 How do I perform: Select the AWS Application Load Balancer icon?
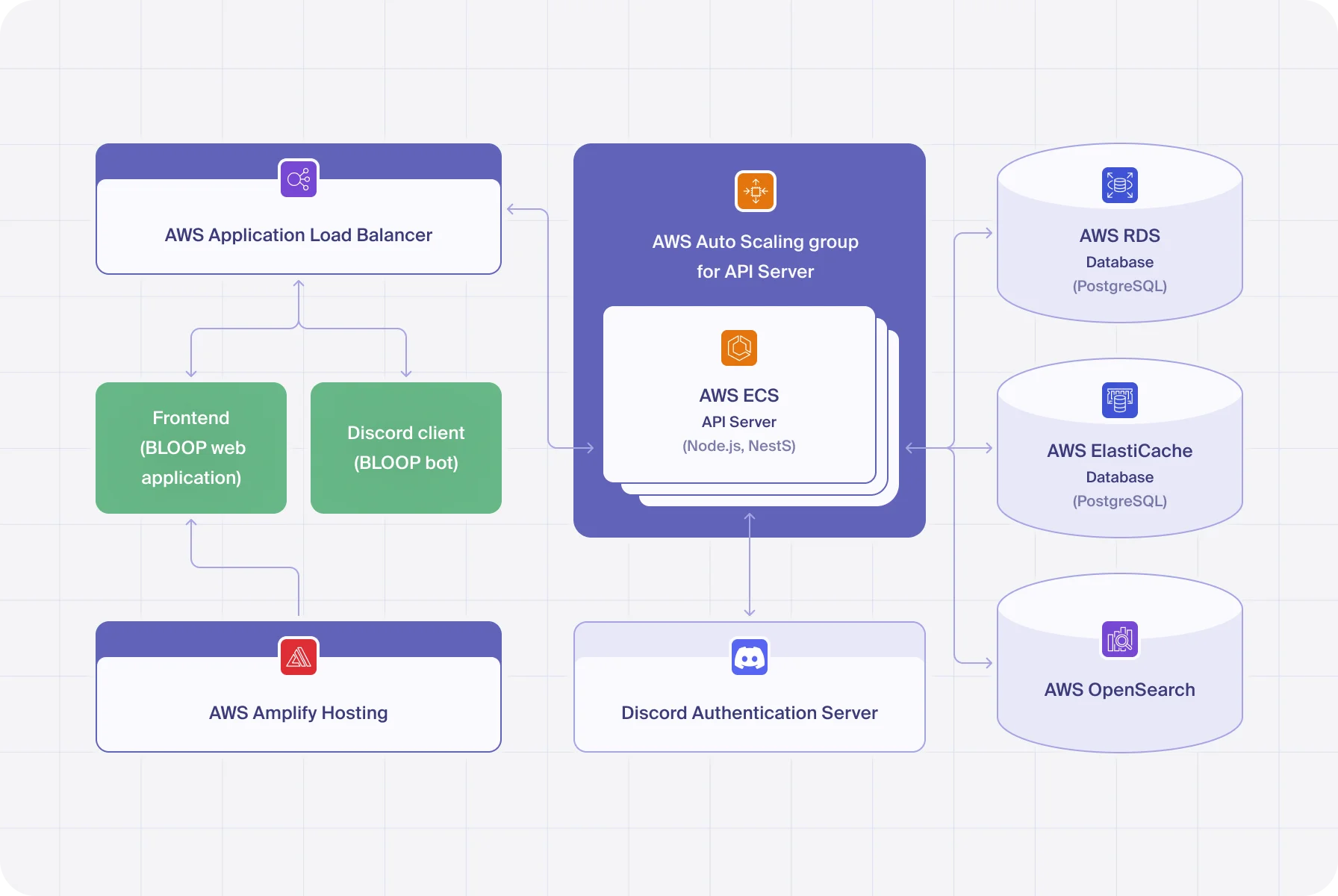[299, 178]
